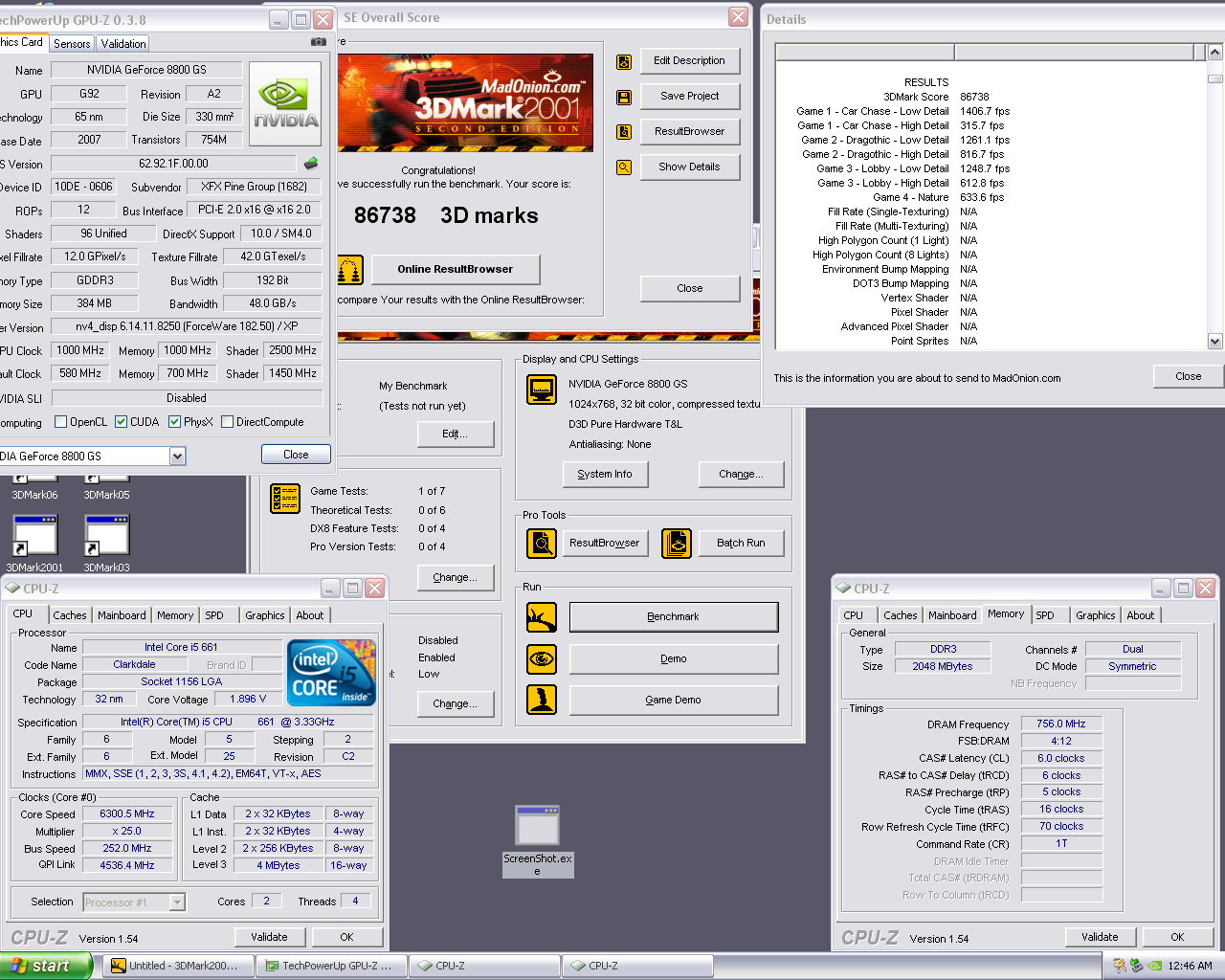Click the 3DMark Score 86738 result line
1225x980 pixels.
(936, 97)
